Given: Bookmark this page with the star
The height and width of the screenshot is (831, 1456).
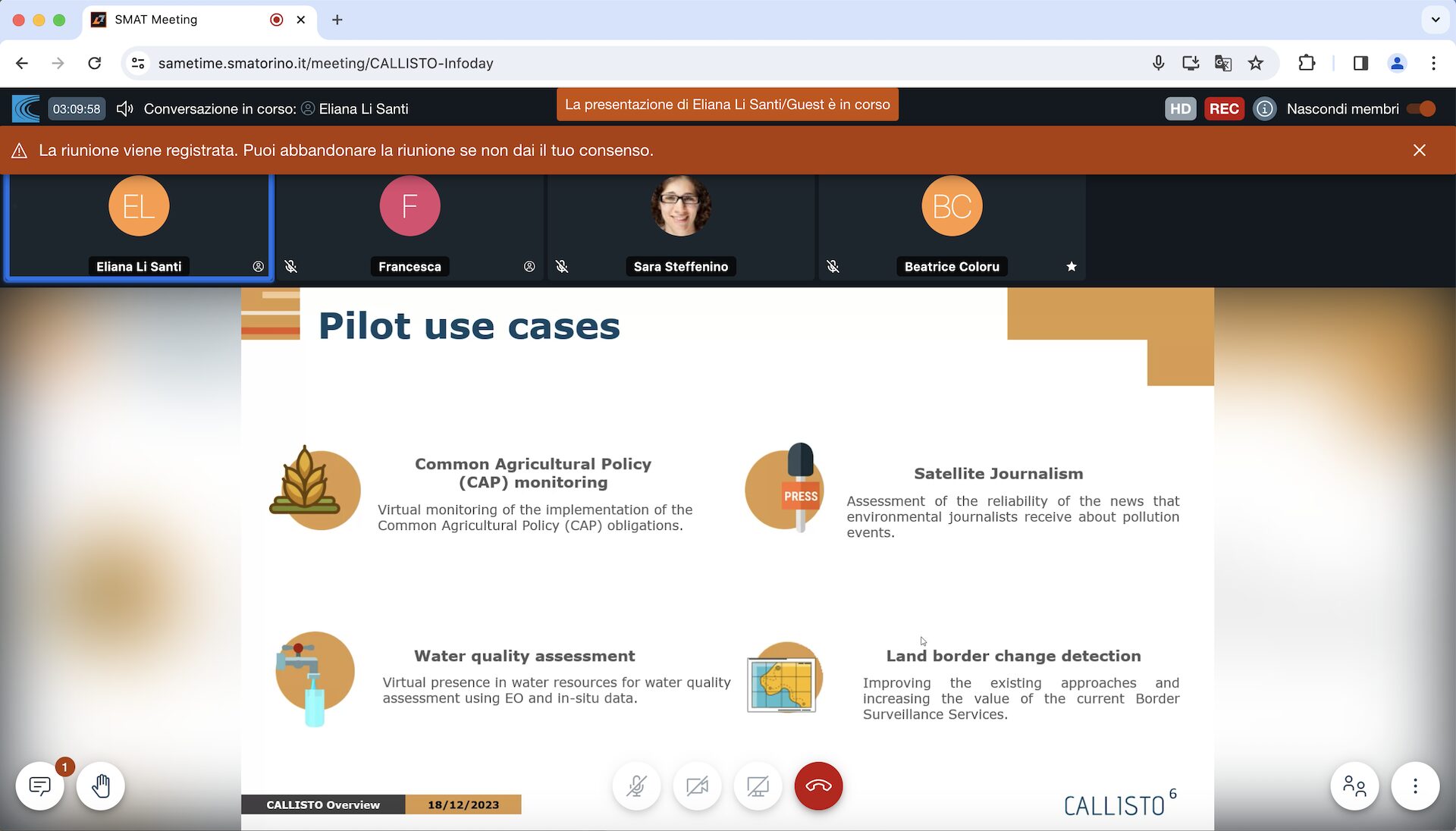Looking at the screenshot, I should (1256, 63).
